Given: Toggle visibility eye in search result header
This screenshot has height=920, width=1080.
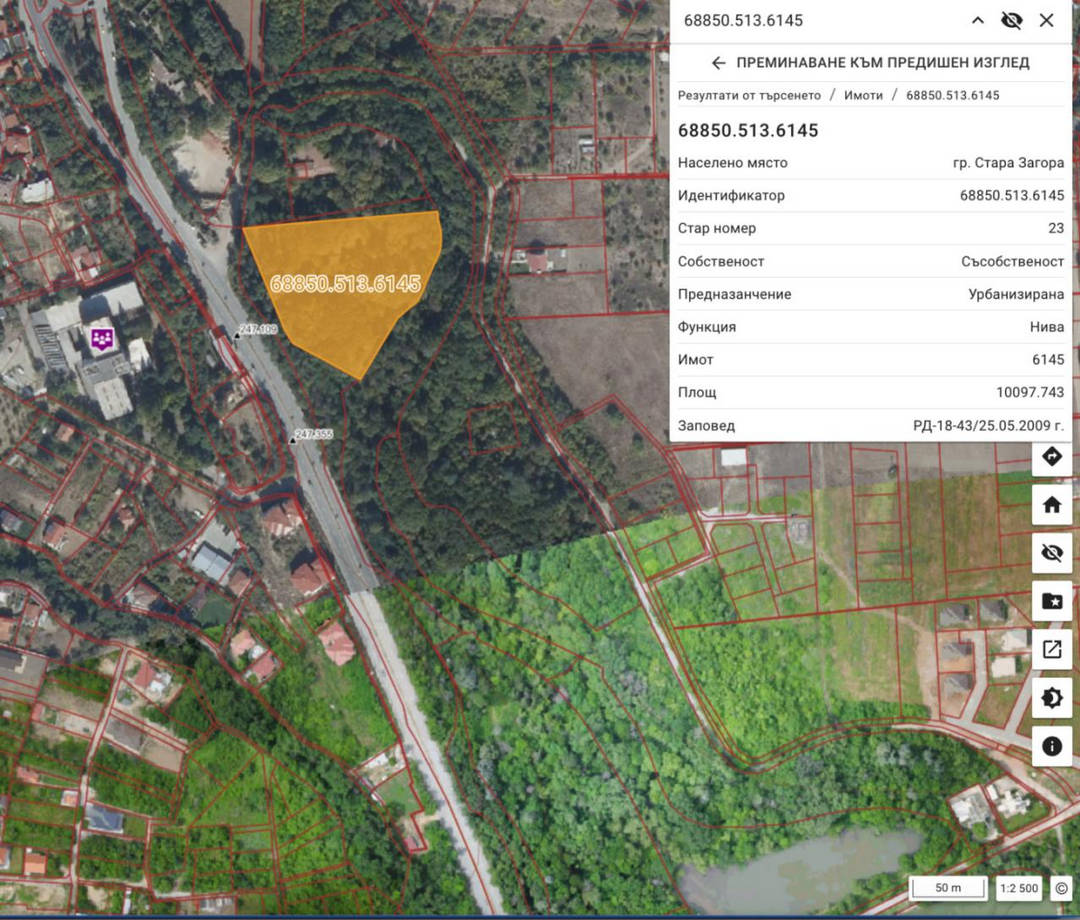Looking at the screenshot, I should (x=1011, y=21).
